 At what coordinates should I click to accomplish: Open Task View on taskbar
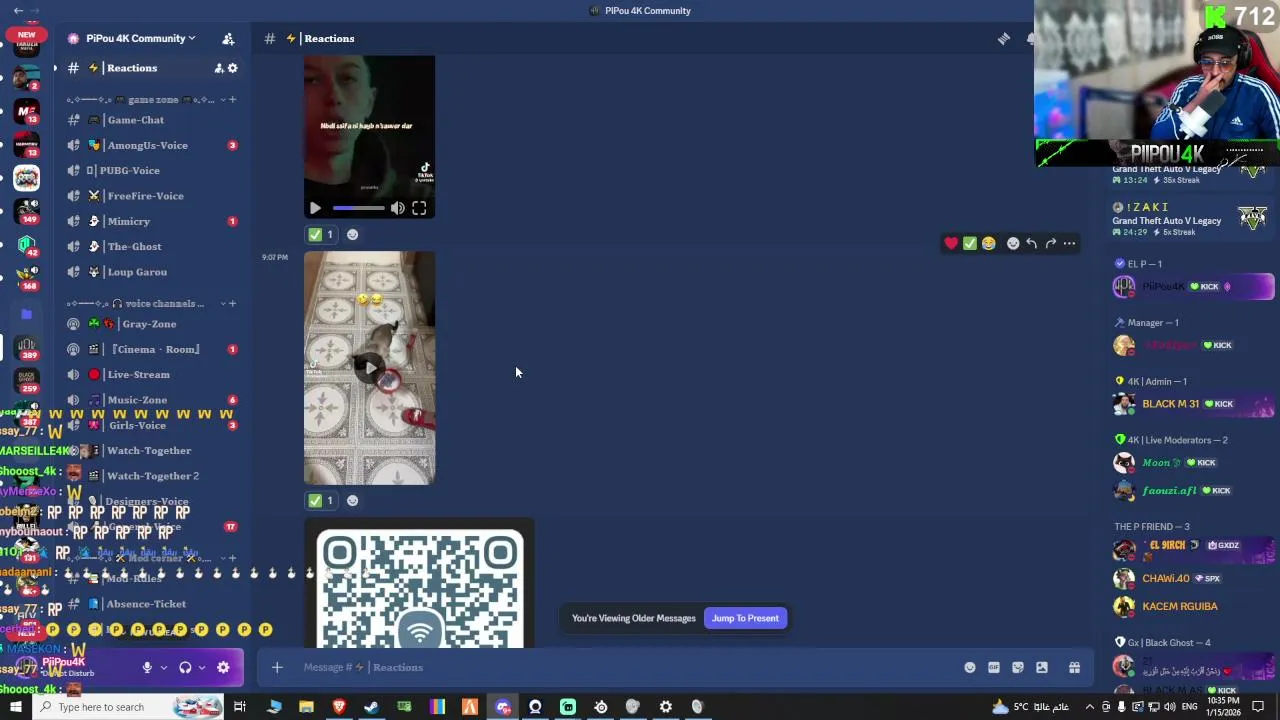240,707
